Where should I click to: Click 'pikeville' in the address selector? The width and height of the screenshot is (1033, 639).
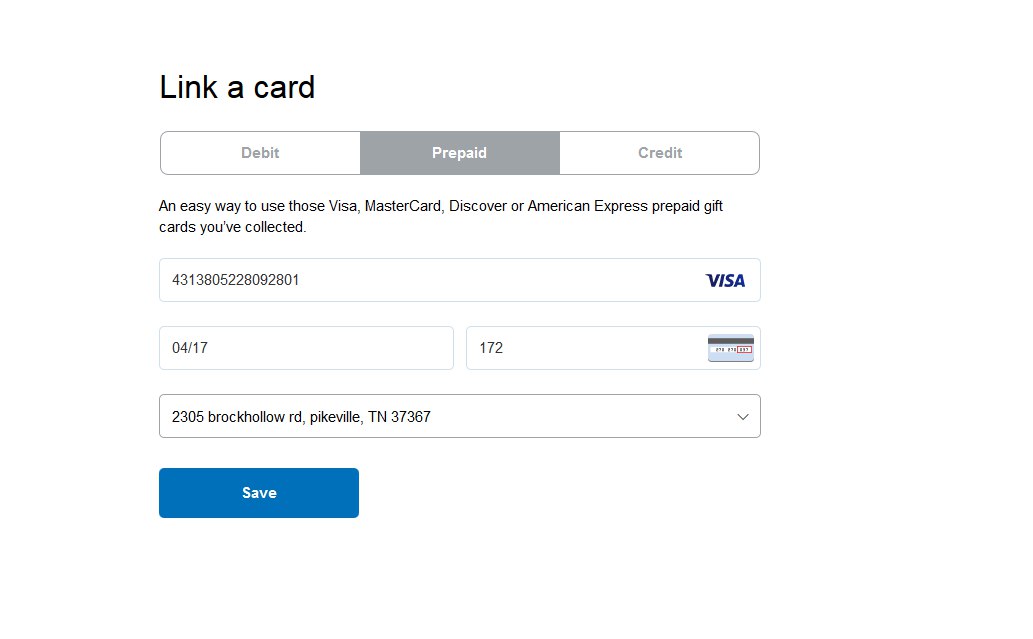click(x=336, y=417)
